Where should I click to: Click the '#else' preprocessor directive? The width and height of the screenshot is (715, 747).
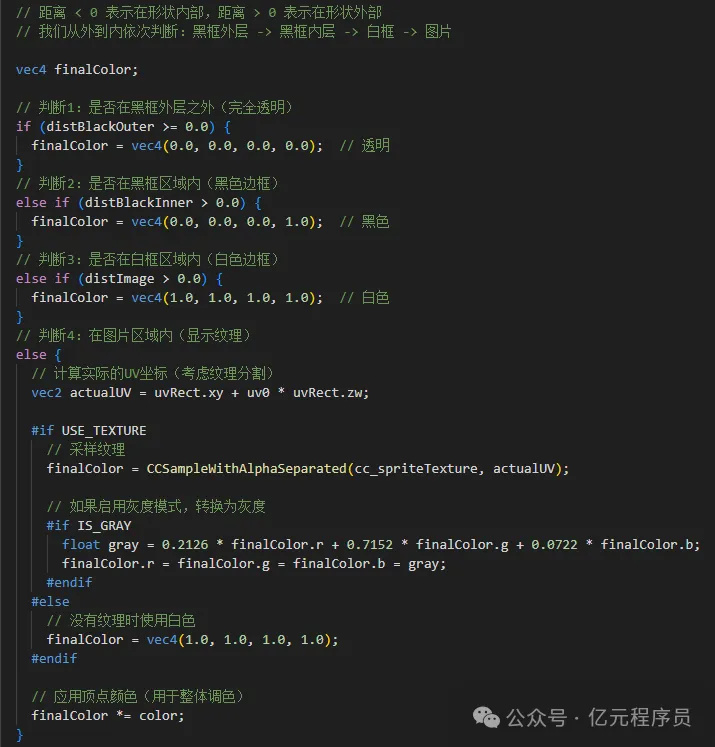50,602
